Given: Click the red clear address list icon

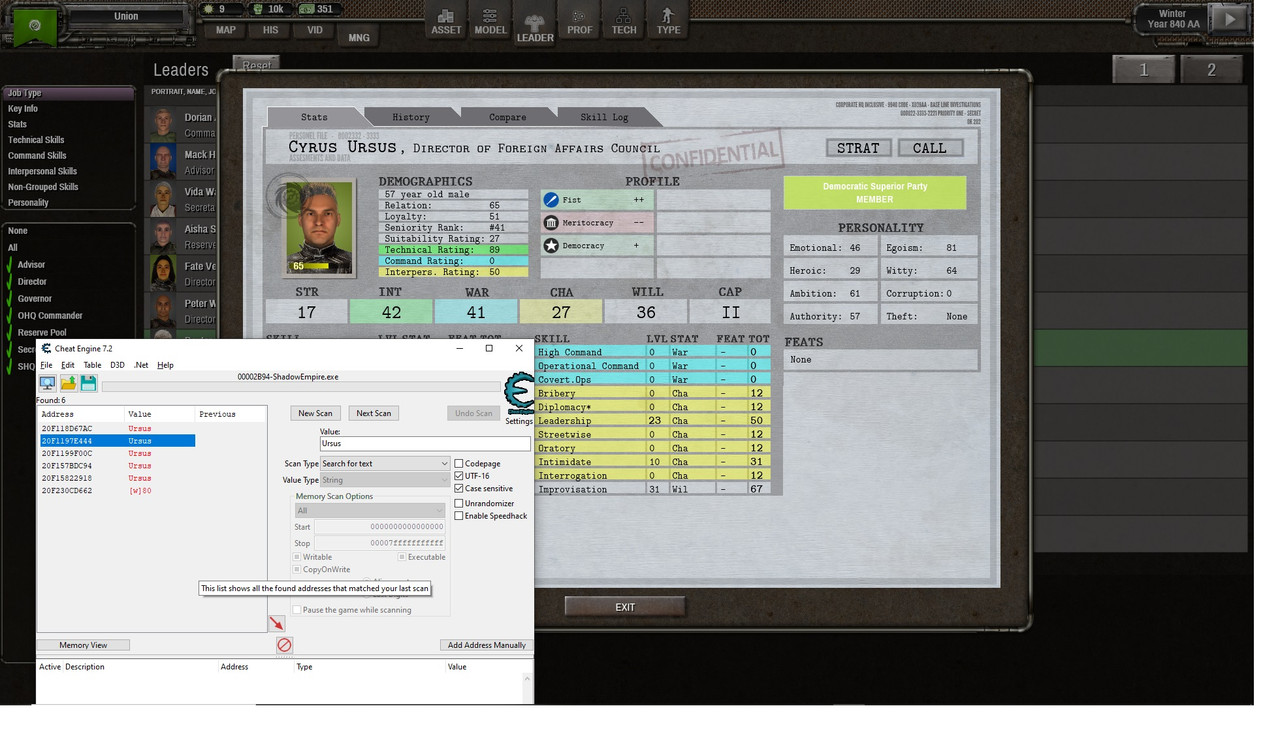Looking at the screenshot, I should 284,645.
